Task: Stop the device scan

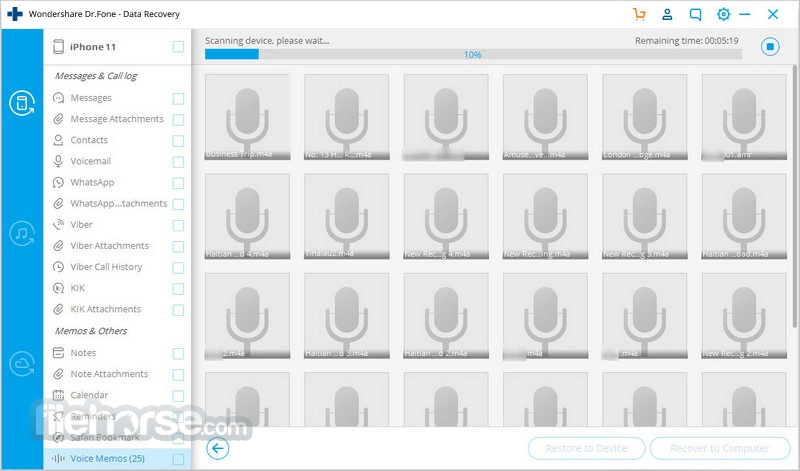Action: 770,47
